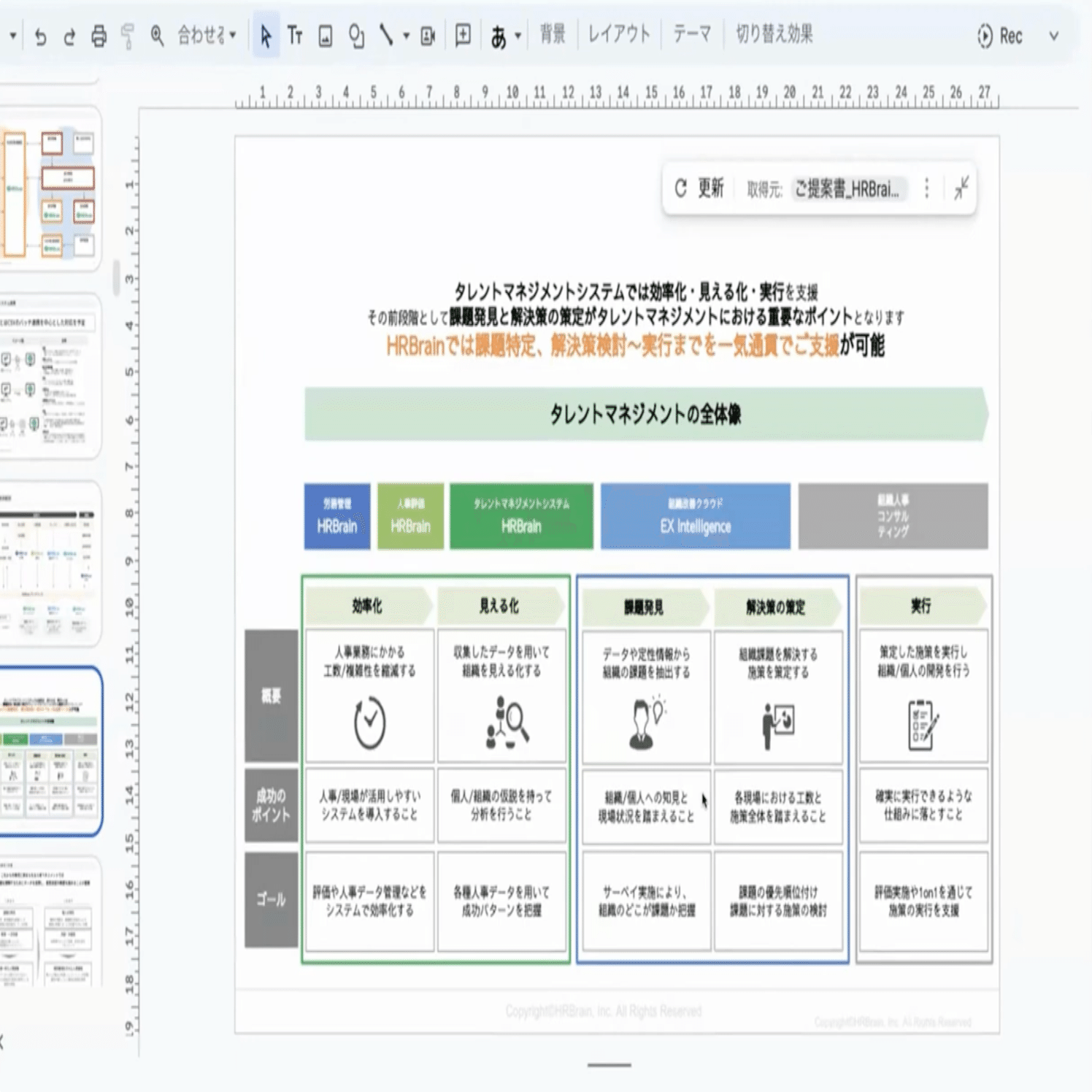Click the refresh icon beside 更新
The width and height of the screenshot is (1092, 1092).
click(680, 189)
